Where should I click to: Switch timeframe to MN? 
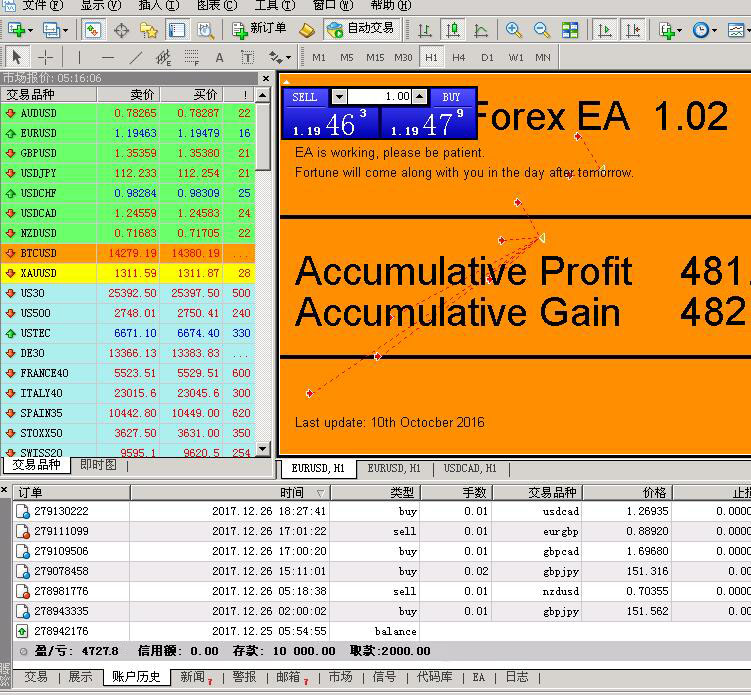point(543,57)
